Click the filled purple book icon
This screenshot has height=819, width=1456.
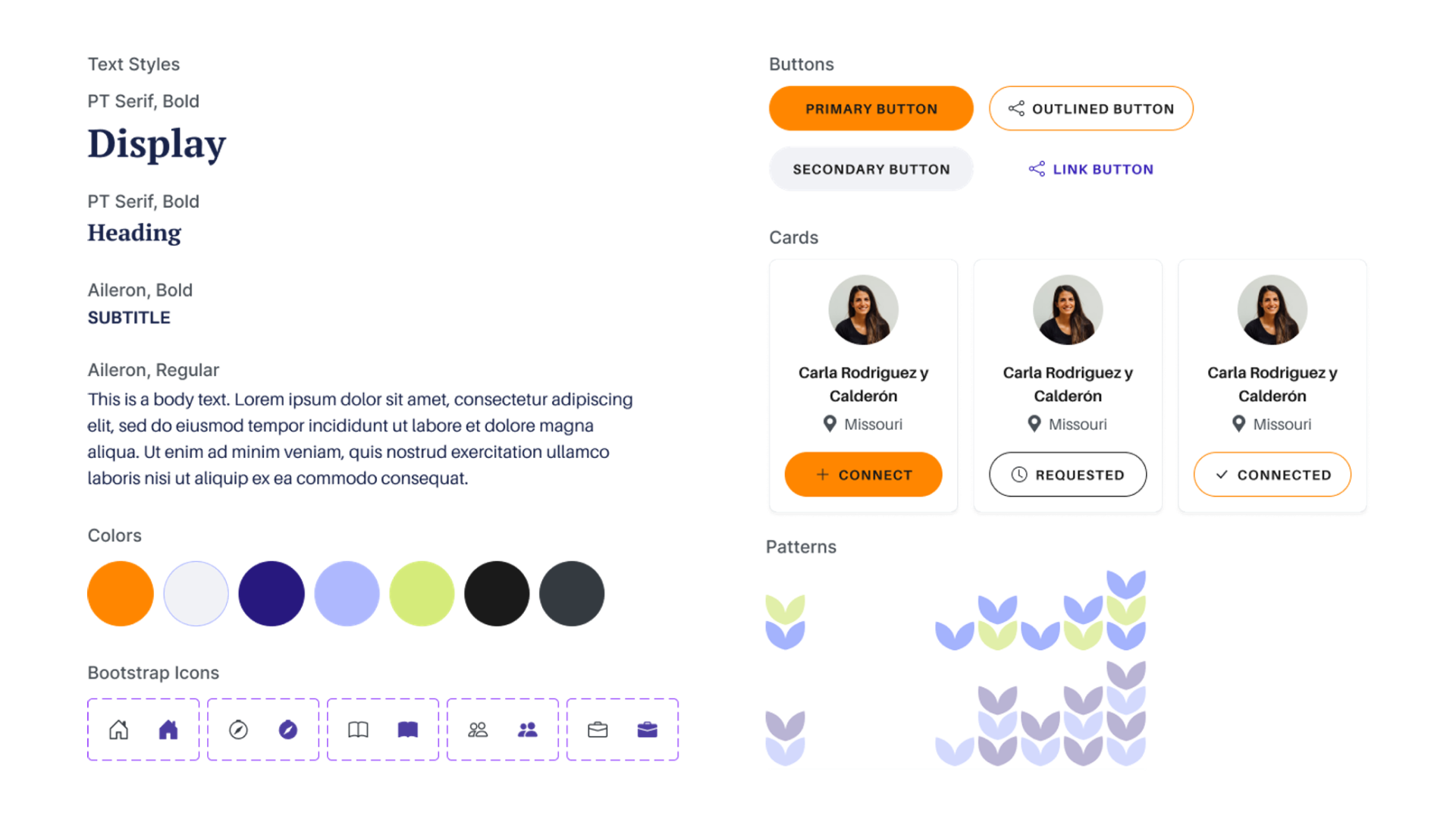[408, 730]
